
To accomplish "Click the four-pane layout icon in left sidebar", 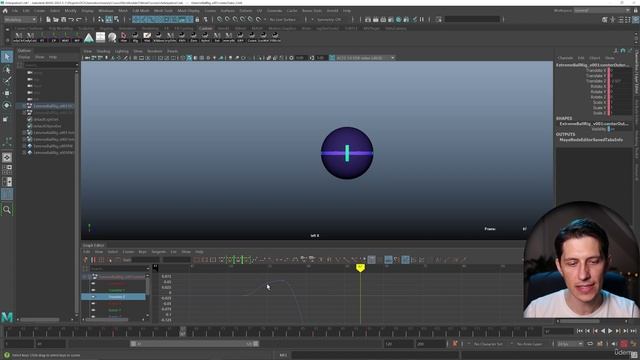I will (7, 169).
